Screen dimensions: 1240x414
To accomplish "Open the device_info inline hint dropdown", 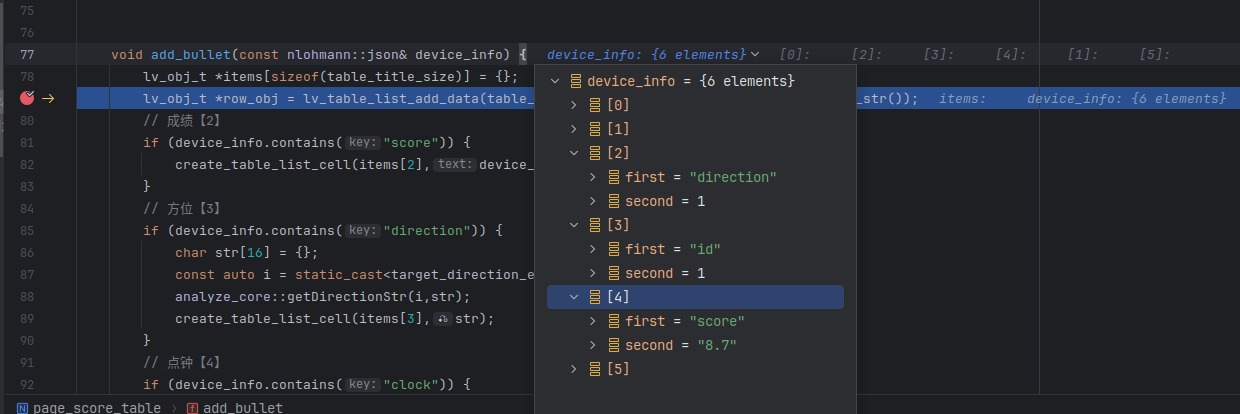I will [x=754, y=54].
